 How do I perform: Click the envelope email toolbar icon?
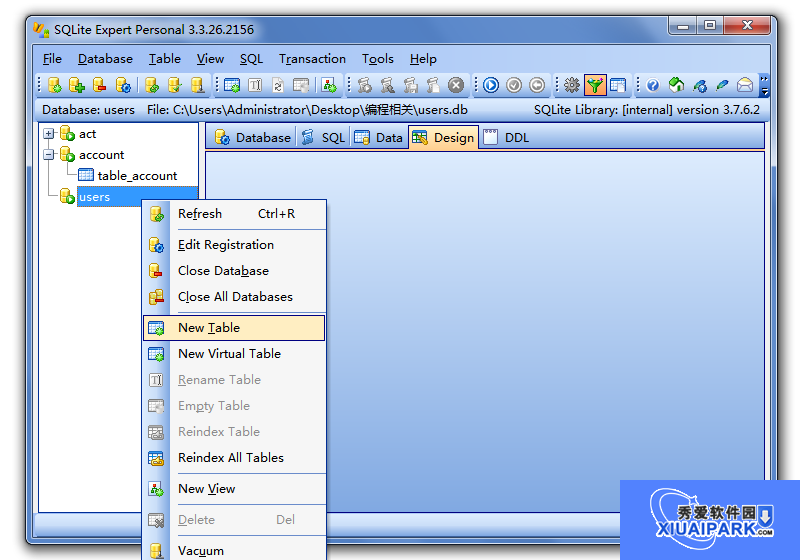tap(745, 85)
